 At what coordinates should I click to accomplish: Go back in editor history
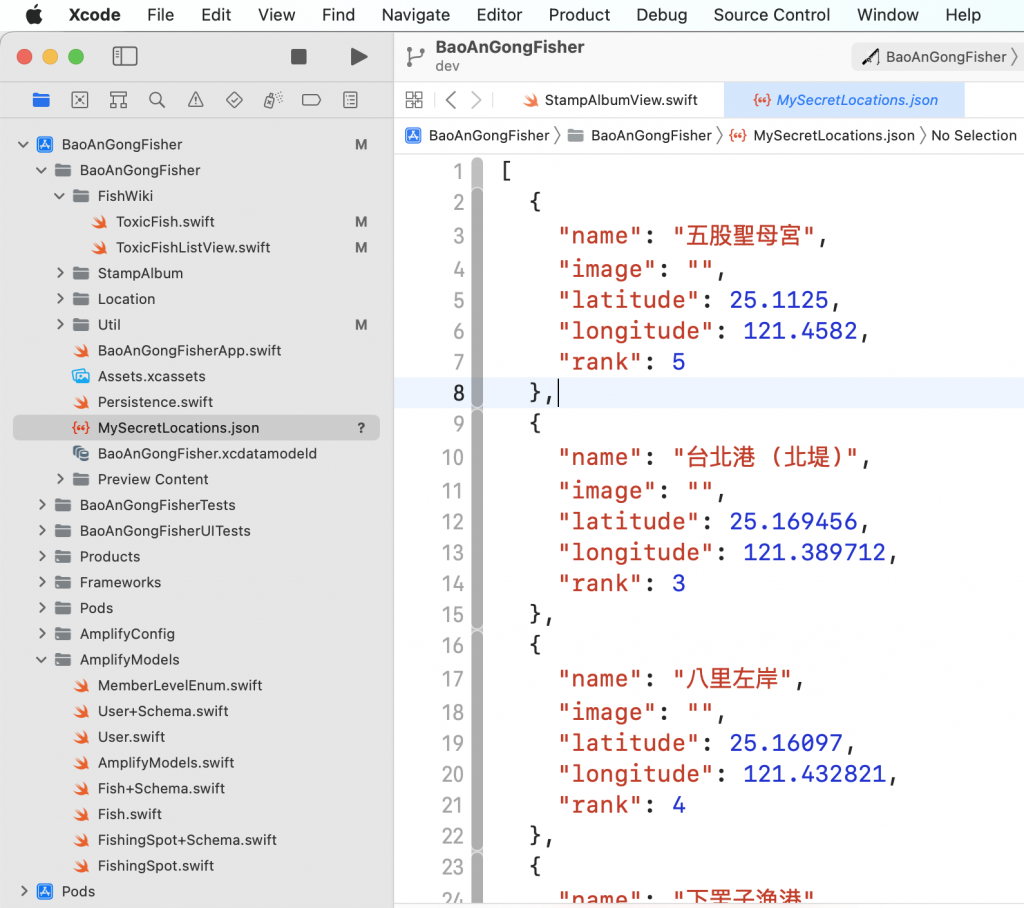pyautogui.click(x=451, y=100)
